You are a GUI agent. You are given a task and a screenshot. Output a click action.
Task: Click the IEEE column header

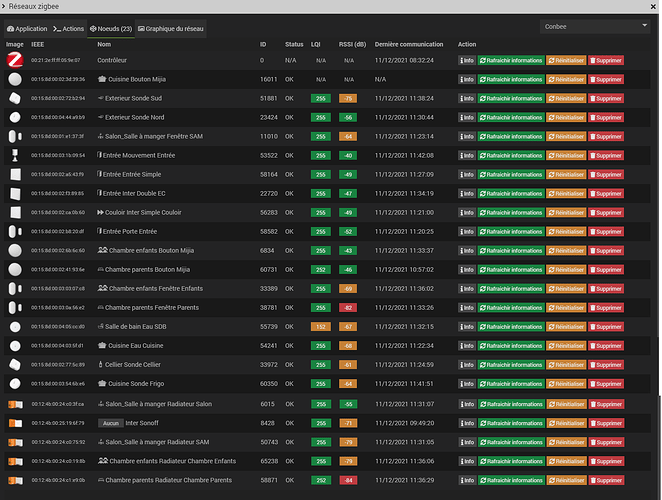pos(37,44)
